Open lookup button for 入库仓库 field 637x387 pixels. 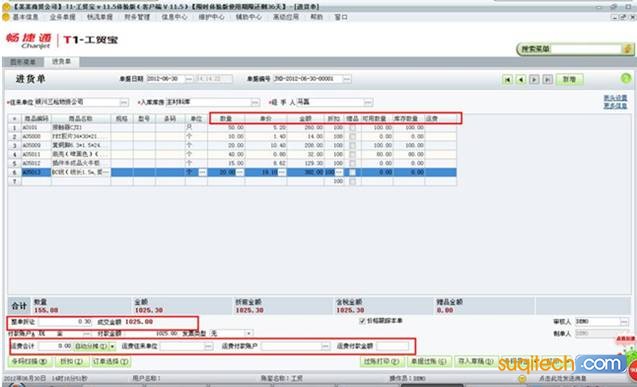(x=255, y=102)
